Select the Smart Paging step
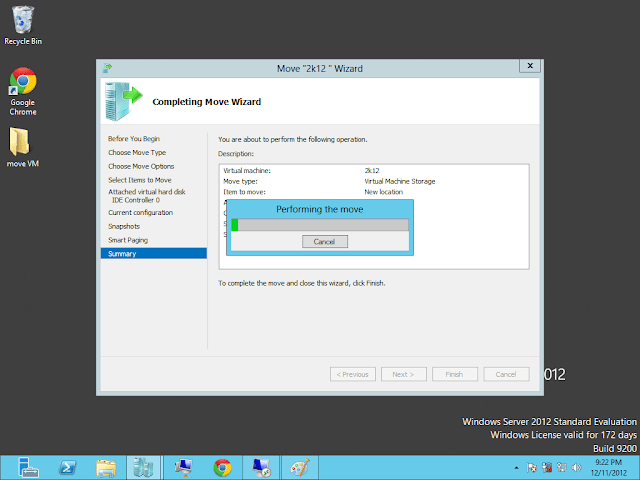 tap(130, 240)
